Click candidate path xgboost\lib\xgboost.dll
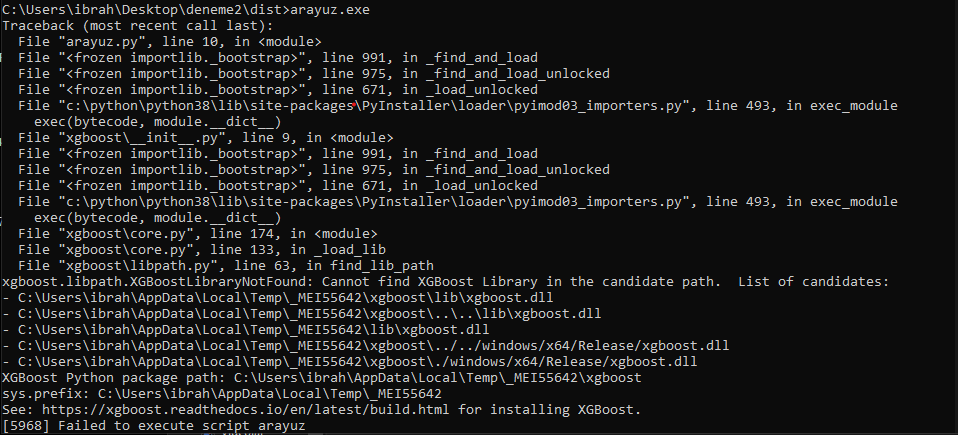Image resolution: width=958 pixels, height=435 pixels. click(x=285, y=298)
